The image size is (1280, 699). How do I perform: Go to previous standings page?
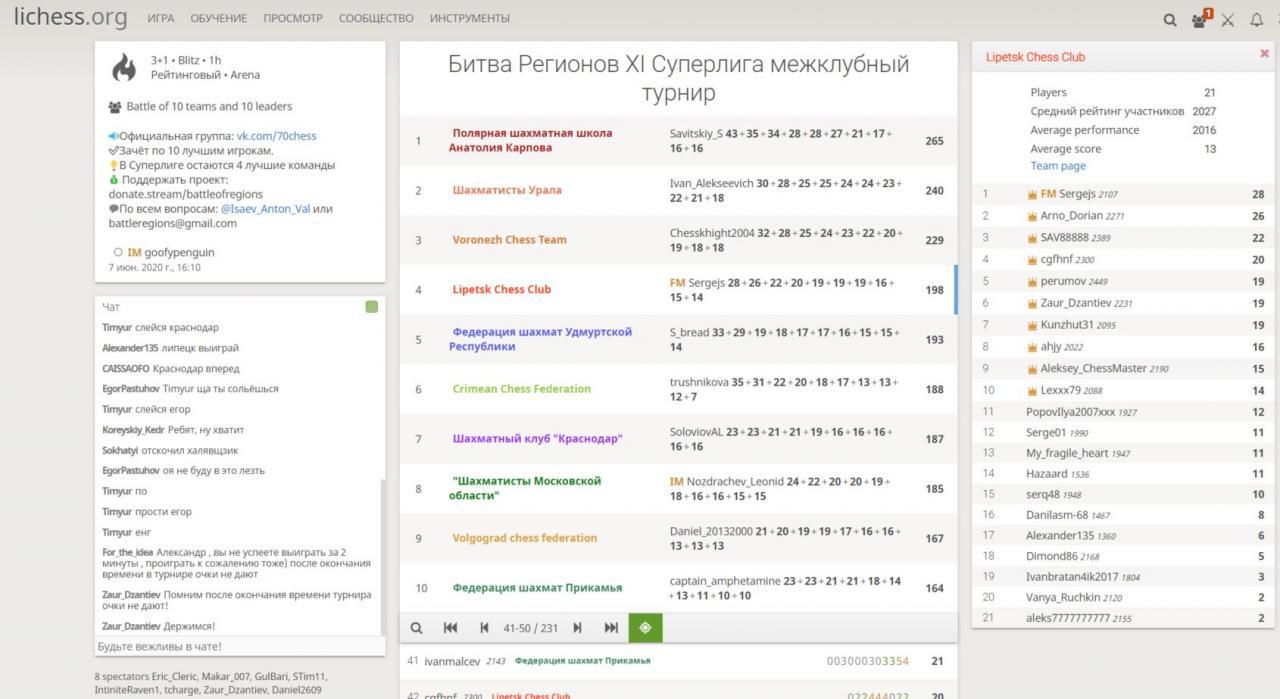coord(484,628)
